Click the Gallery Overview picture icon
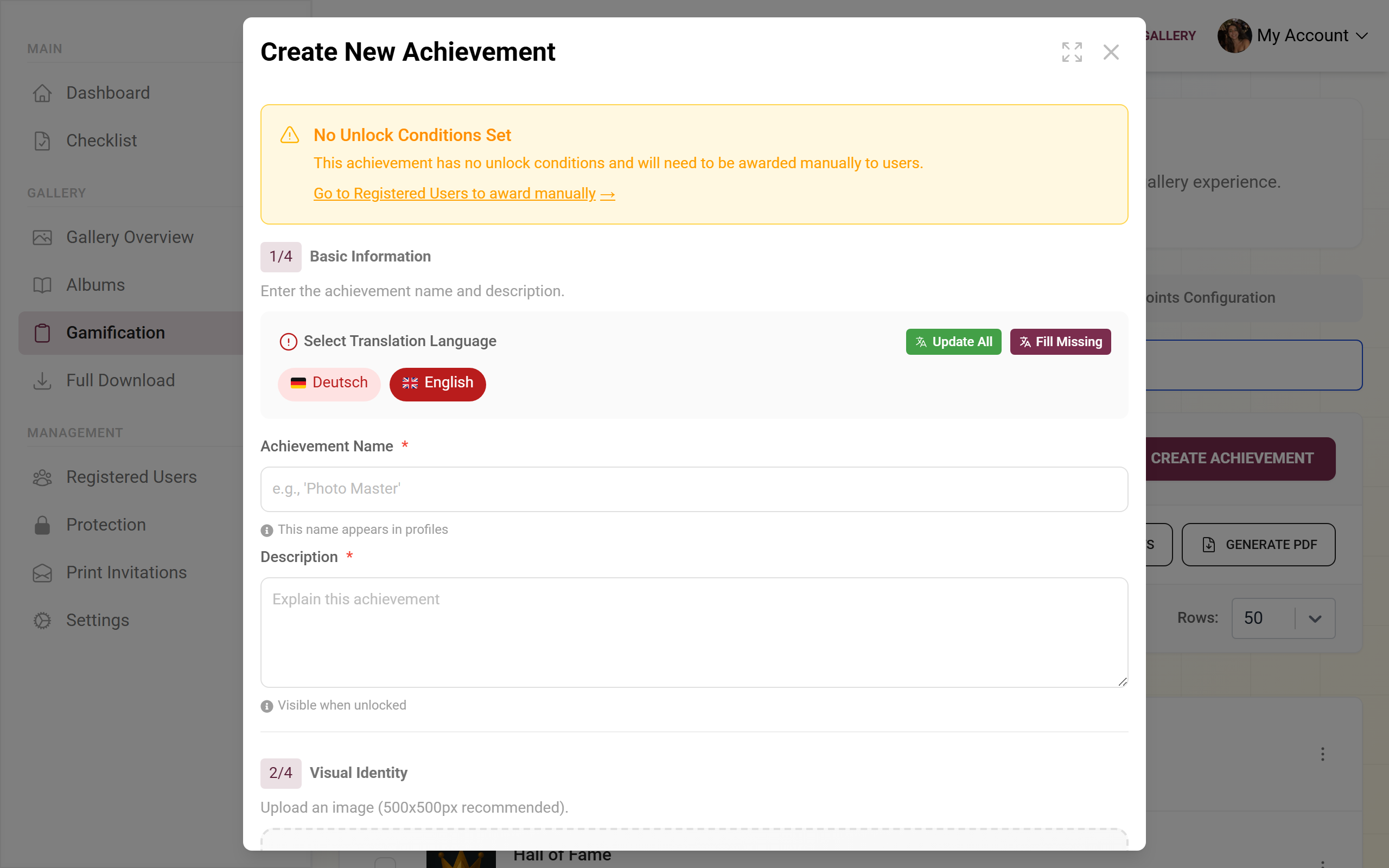1389x868 pixels. pos(42,237)
